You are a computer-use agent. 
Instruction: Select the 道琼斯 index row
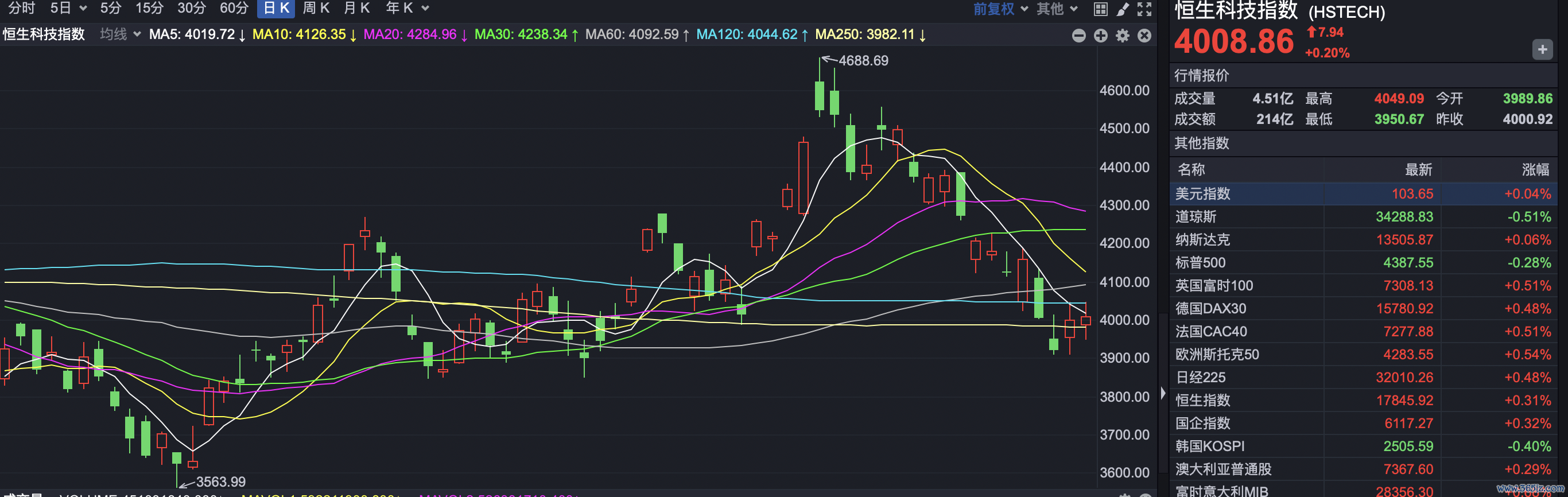1363,216
